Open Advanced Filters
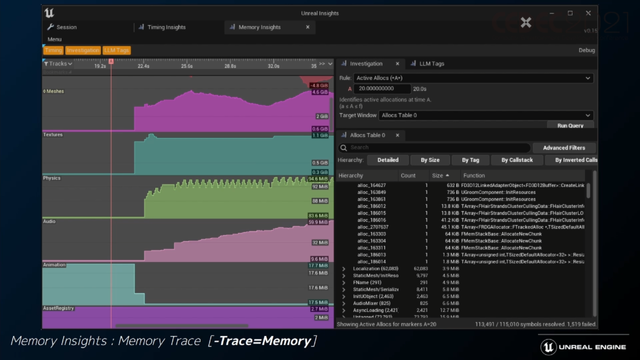The image size is (640, 360). pyautogui.click(x=564, y=148)
